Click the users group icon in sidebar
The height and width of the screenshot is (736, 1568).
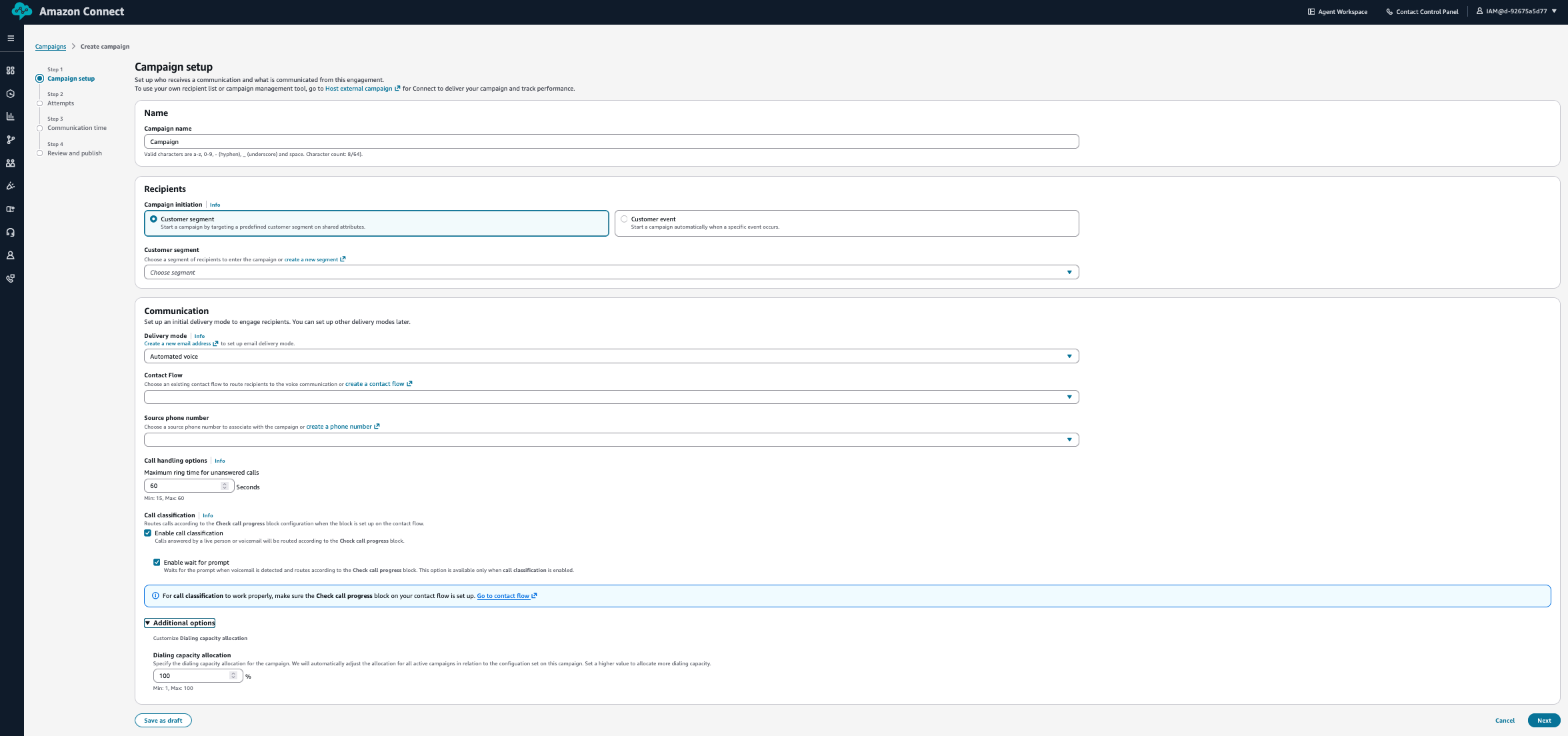pos(11,163)
